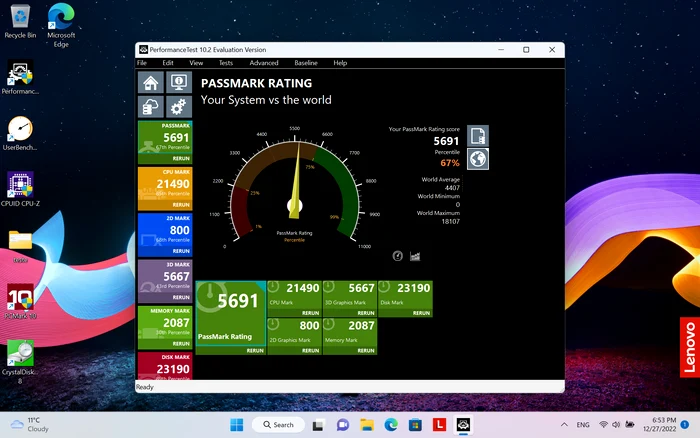Select the Memory Mark 2087 sidebar tile

click(165, 327)
